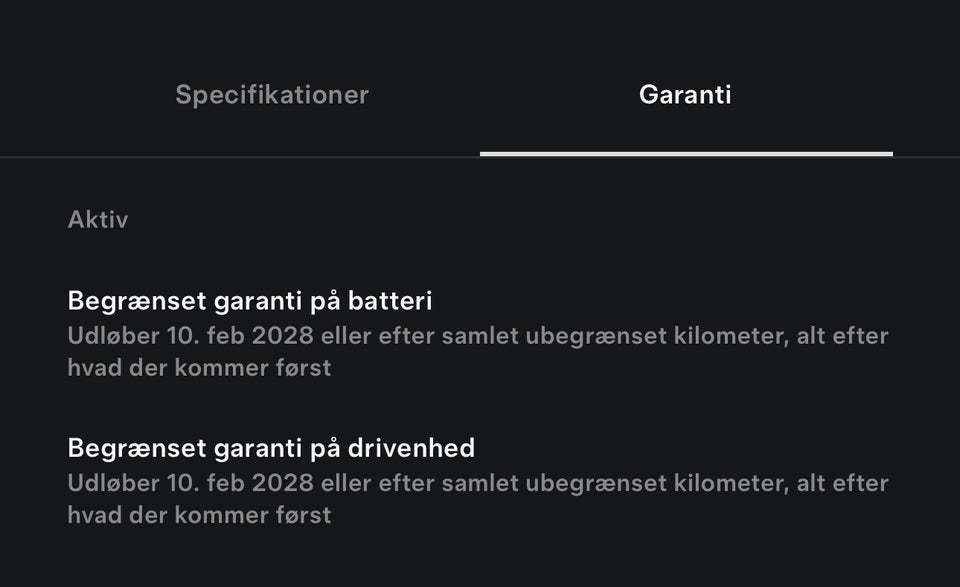Click hvad der kommer først under drivenhed warranty
Screen dimensions: 960x587
point(200,514)
